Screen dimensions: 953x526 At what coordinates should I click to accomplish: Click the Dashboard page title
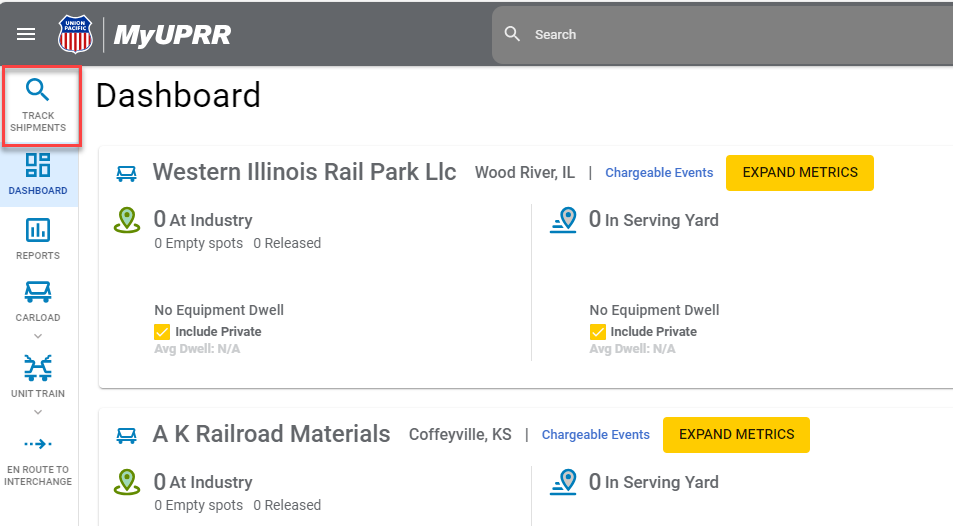[178, 95]
